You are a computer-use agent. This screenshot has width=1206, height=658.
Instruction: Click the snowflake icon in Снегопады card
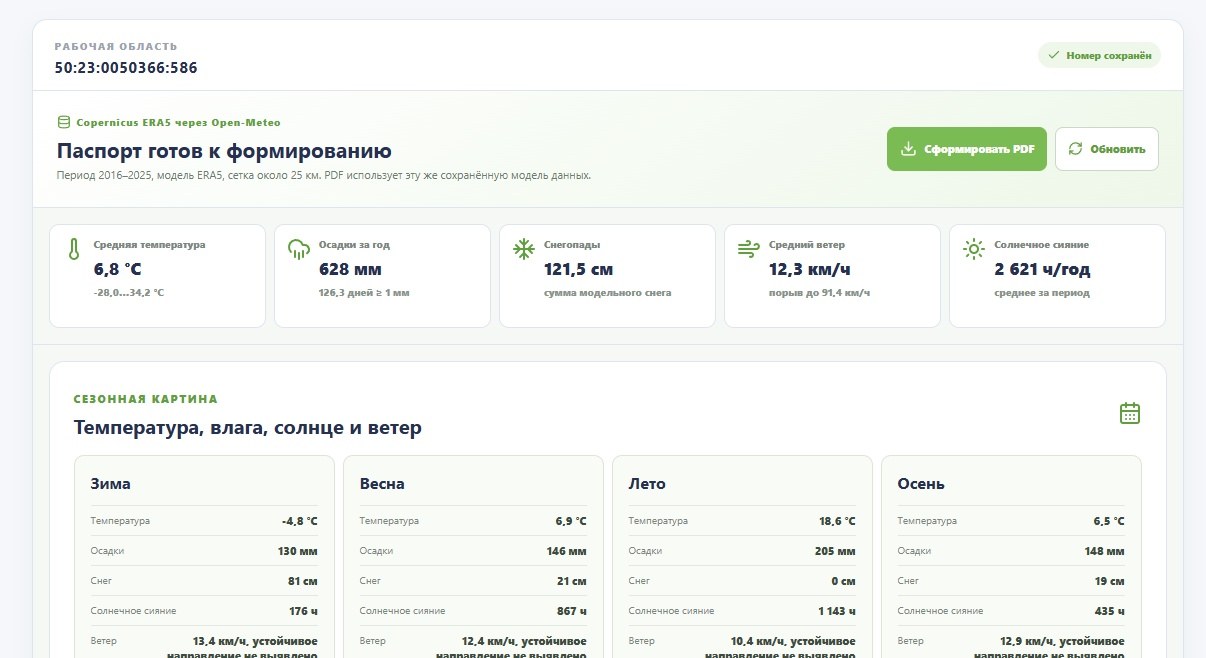point(523,250)
